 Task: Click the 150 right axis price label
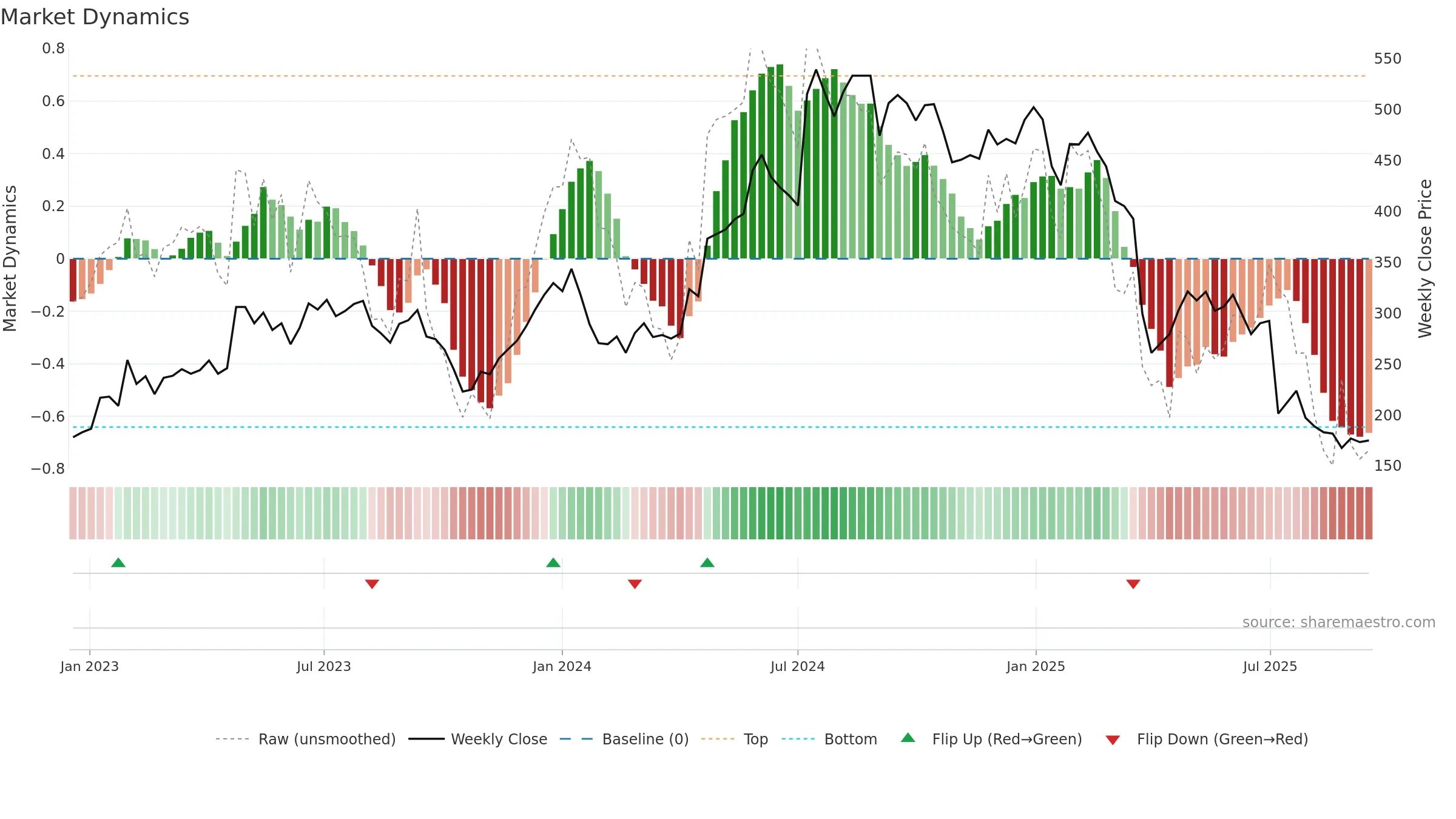[1388, 466]
